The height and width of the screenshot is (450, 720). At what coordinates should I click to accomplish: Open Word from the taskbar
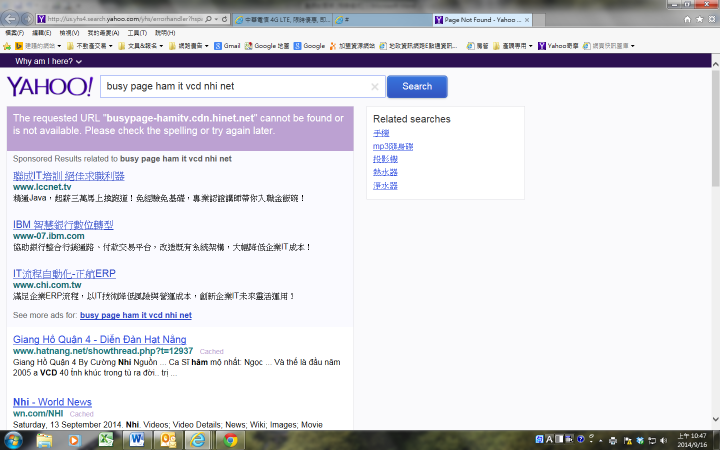tap(137, 441)
